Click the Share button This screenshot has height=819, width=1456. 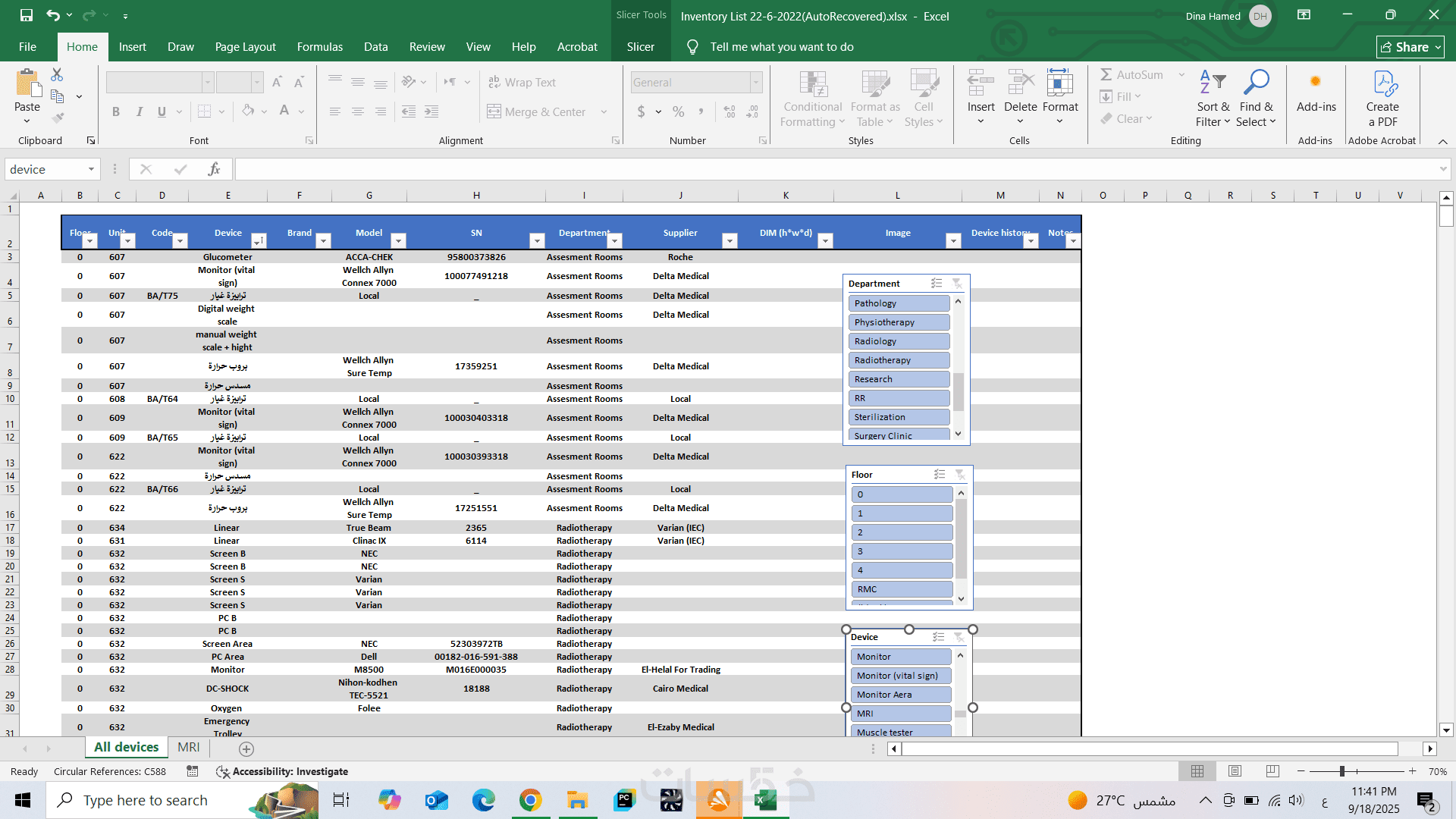click(1410, 47)
